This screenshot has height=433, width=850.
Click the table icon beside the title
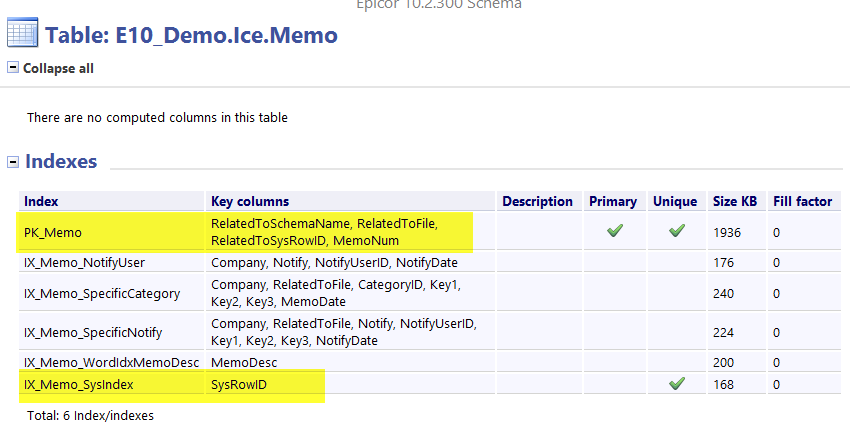[22, 33]
